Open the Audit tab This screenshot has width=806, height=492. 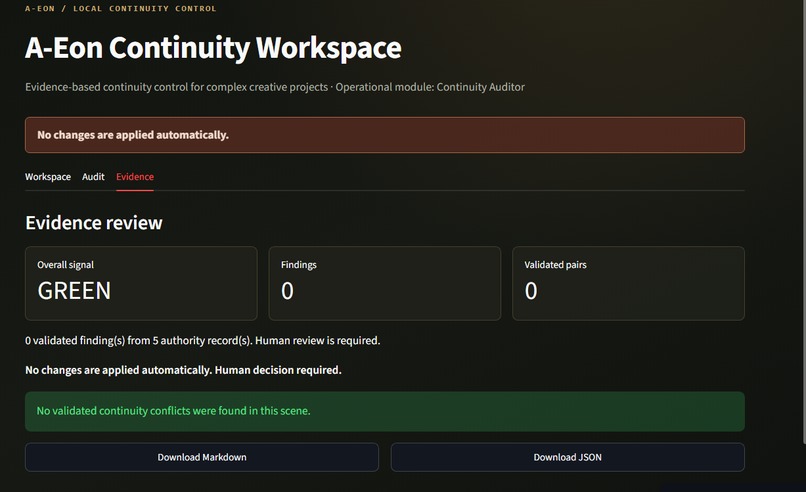93,177
